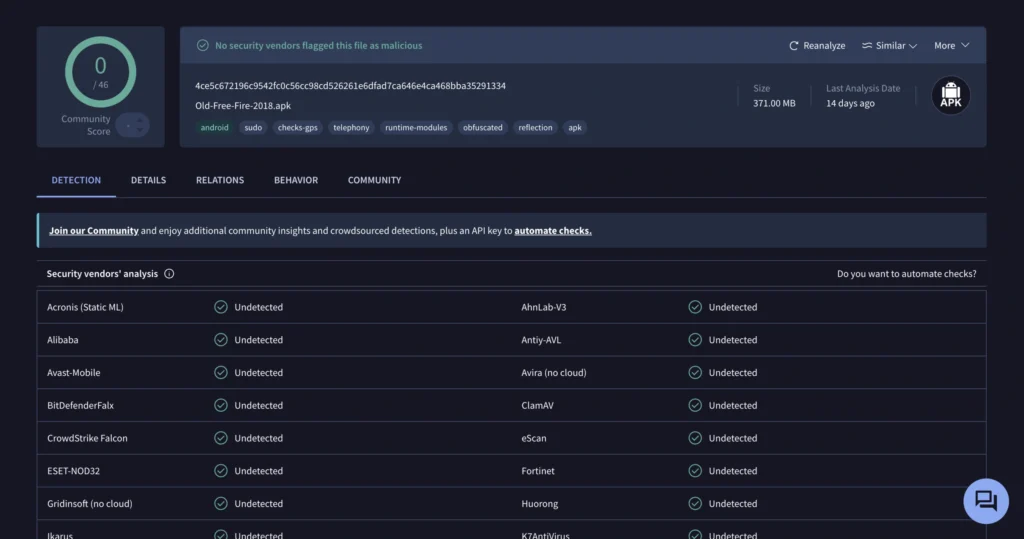
Task: Click the ESET-NOD32 vendor name
Action: click(x=73, y=470)
